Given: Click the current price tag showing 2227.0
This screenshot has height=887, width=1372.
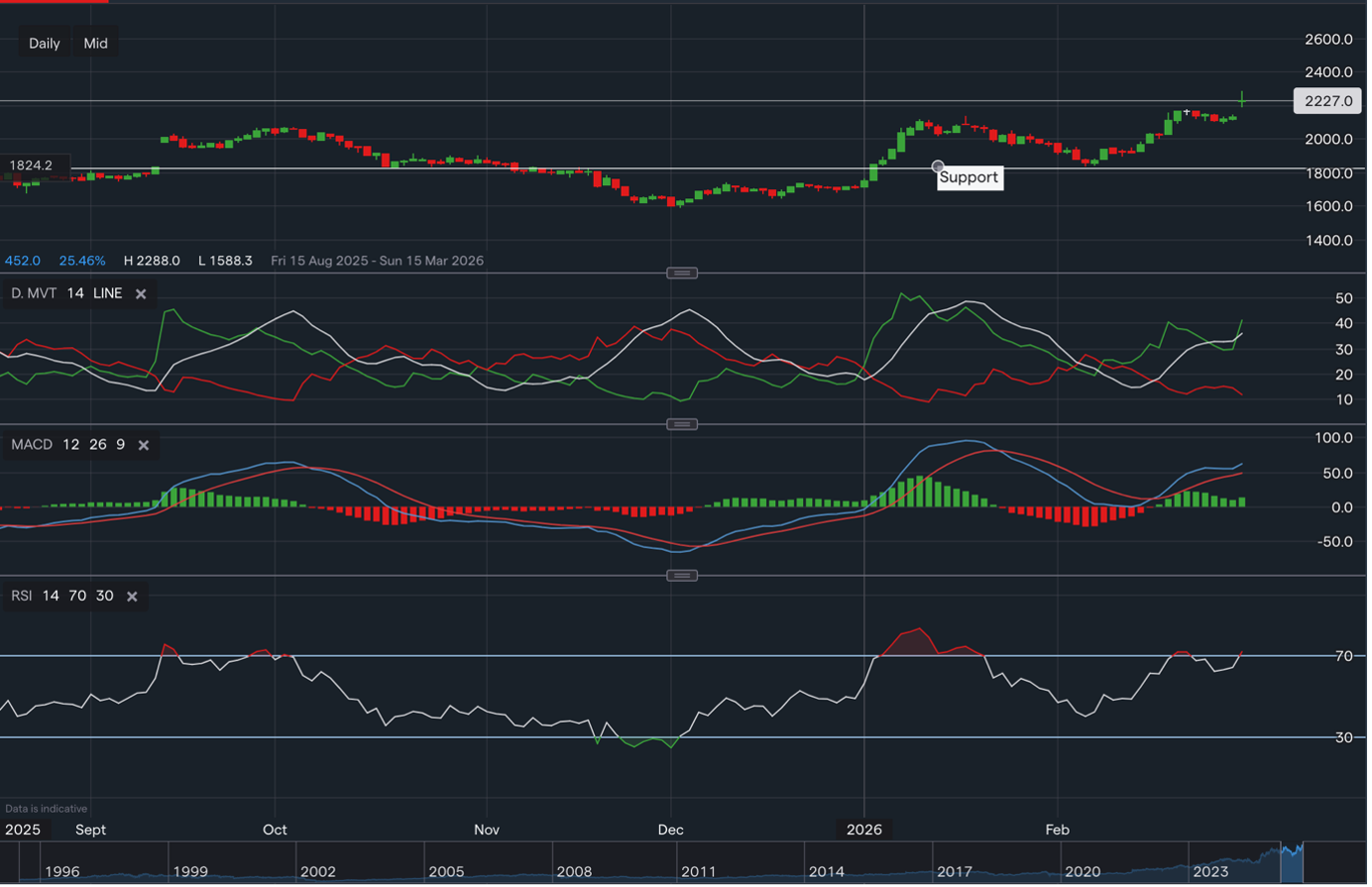Looking at the screenshot, I should [x=1326, y=101].
